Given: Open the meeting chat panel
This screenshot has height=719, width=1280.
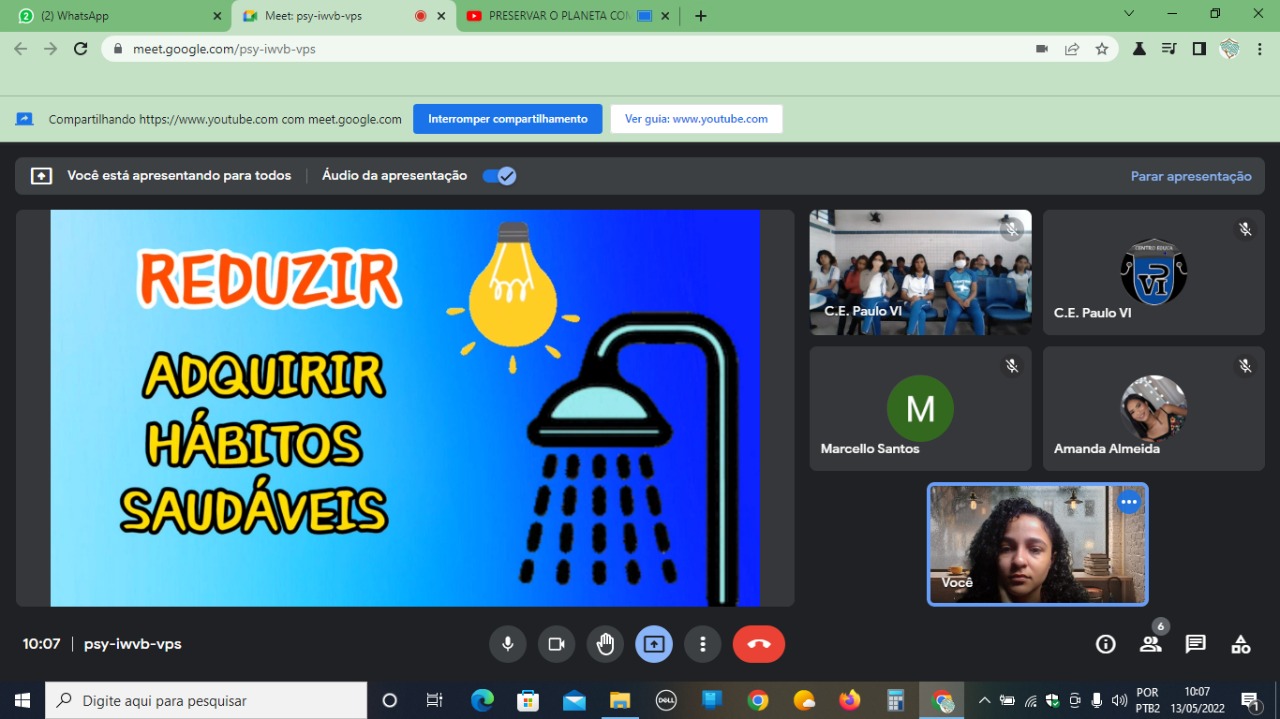Looking at the screenshot, I should coord(1195,644).
